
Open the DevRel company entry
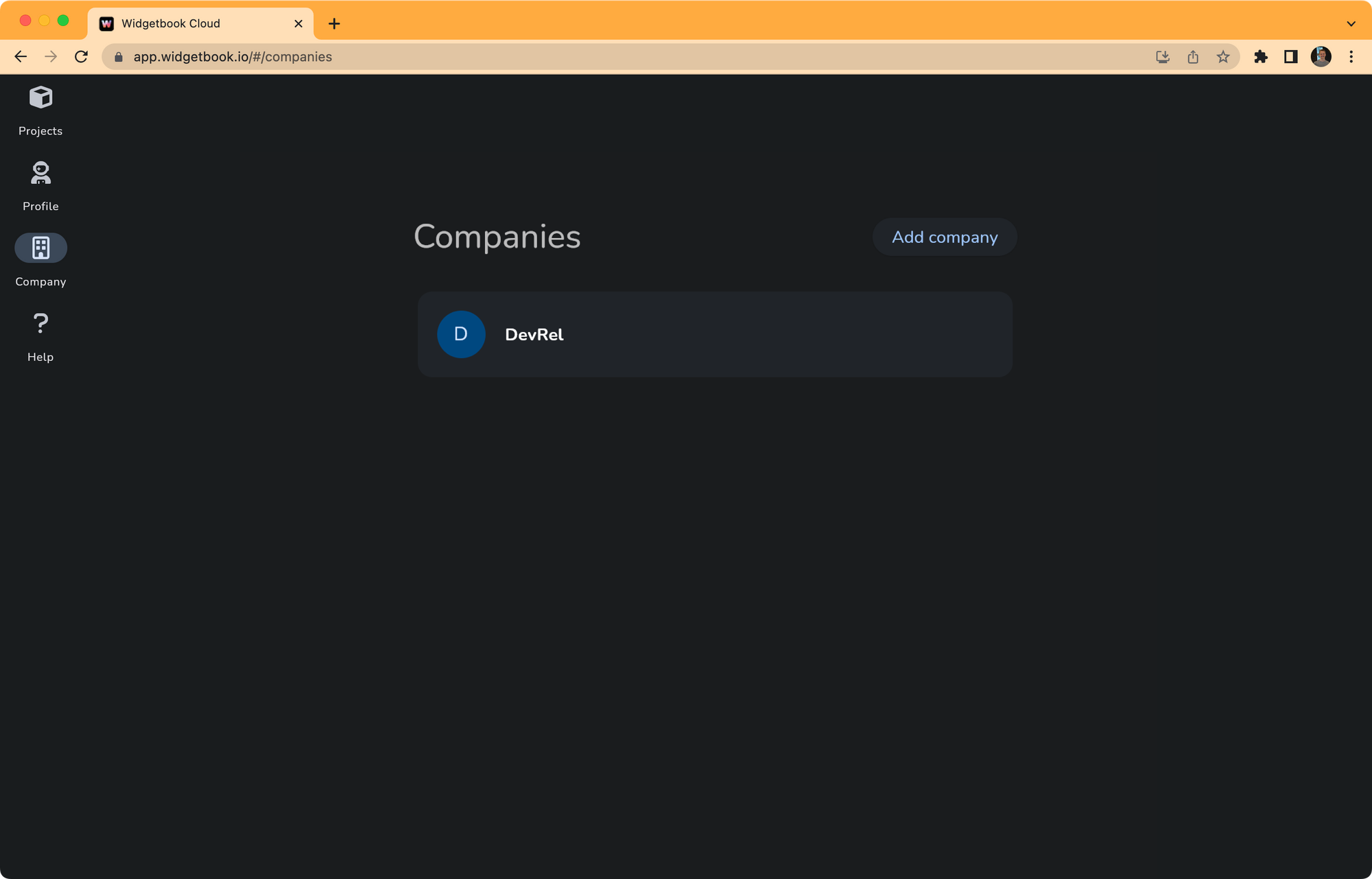click(714, 334)
